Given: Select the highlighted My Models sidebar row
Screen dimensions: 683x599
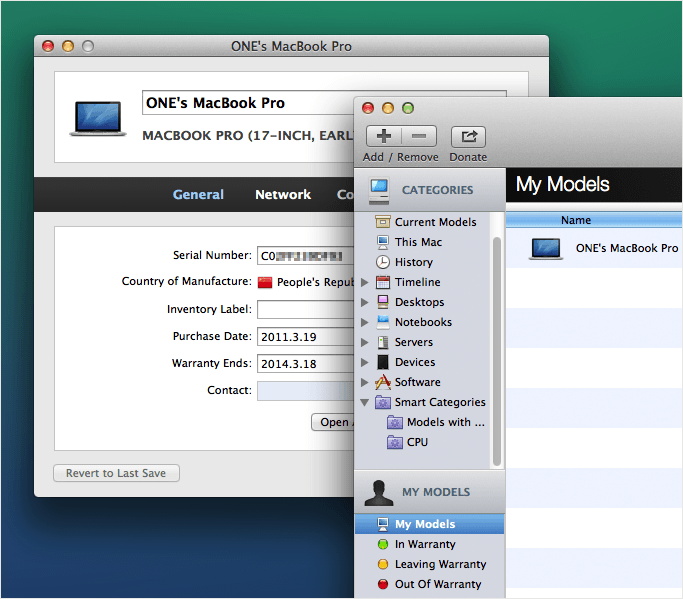Looking at the screenshot, I should click(429, 524).
